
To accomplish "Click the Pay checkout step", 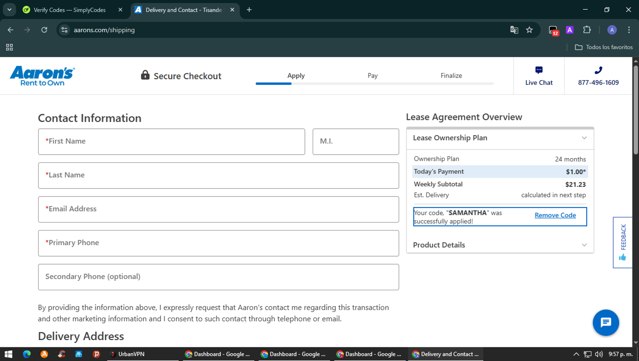I will point(372,75).
